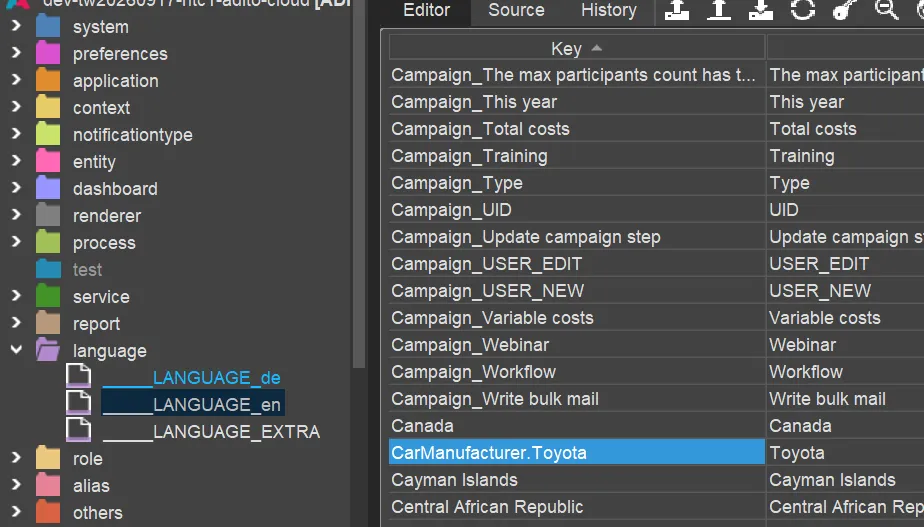Select the alias folder icon
Viewport: 924px width, 527px height.
[x=48, y=486]
